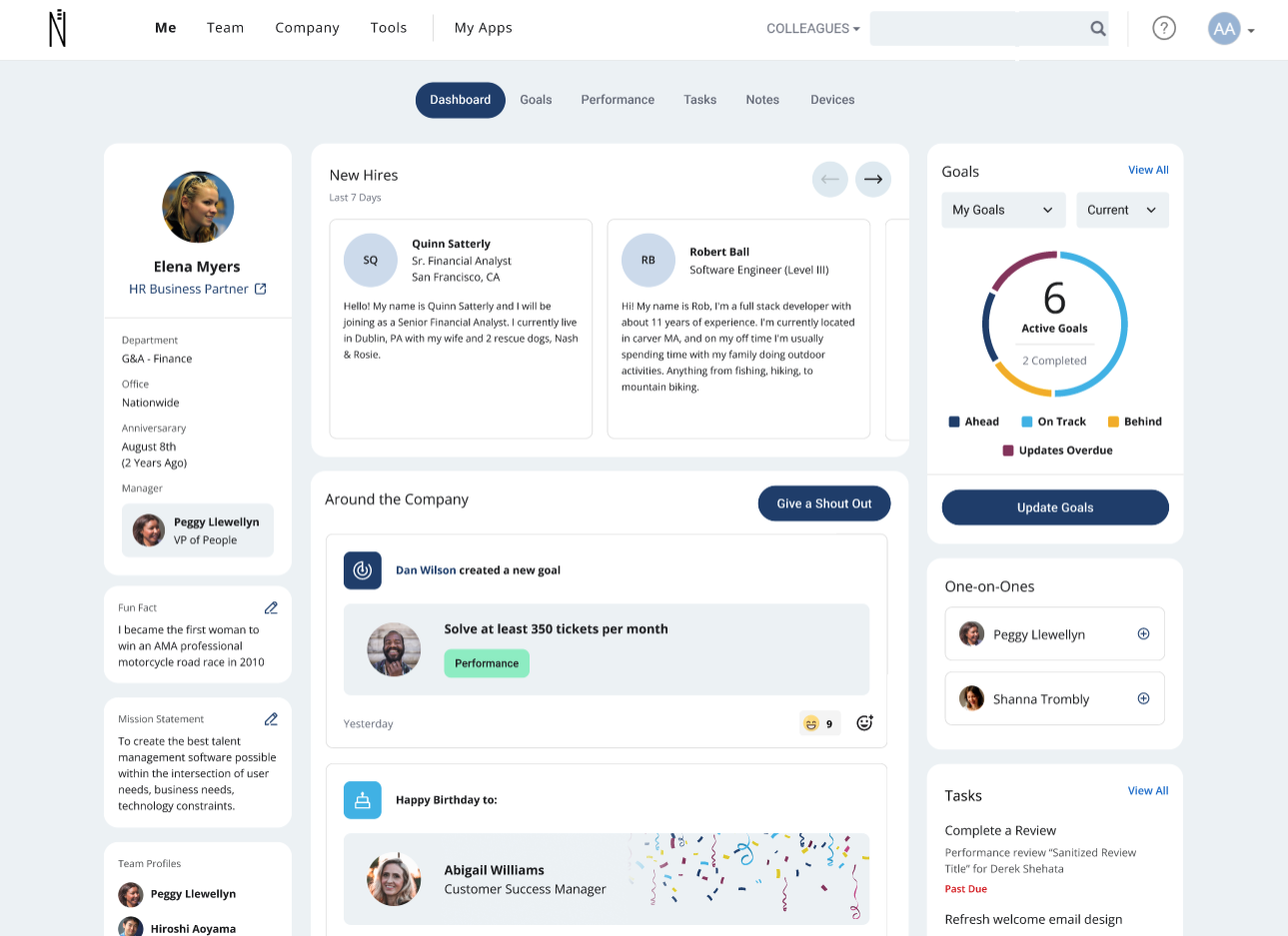
Task: Open Peggy Llewellyn in Team Profiles
Action: tap(178, 894)
